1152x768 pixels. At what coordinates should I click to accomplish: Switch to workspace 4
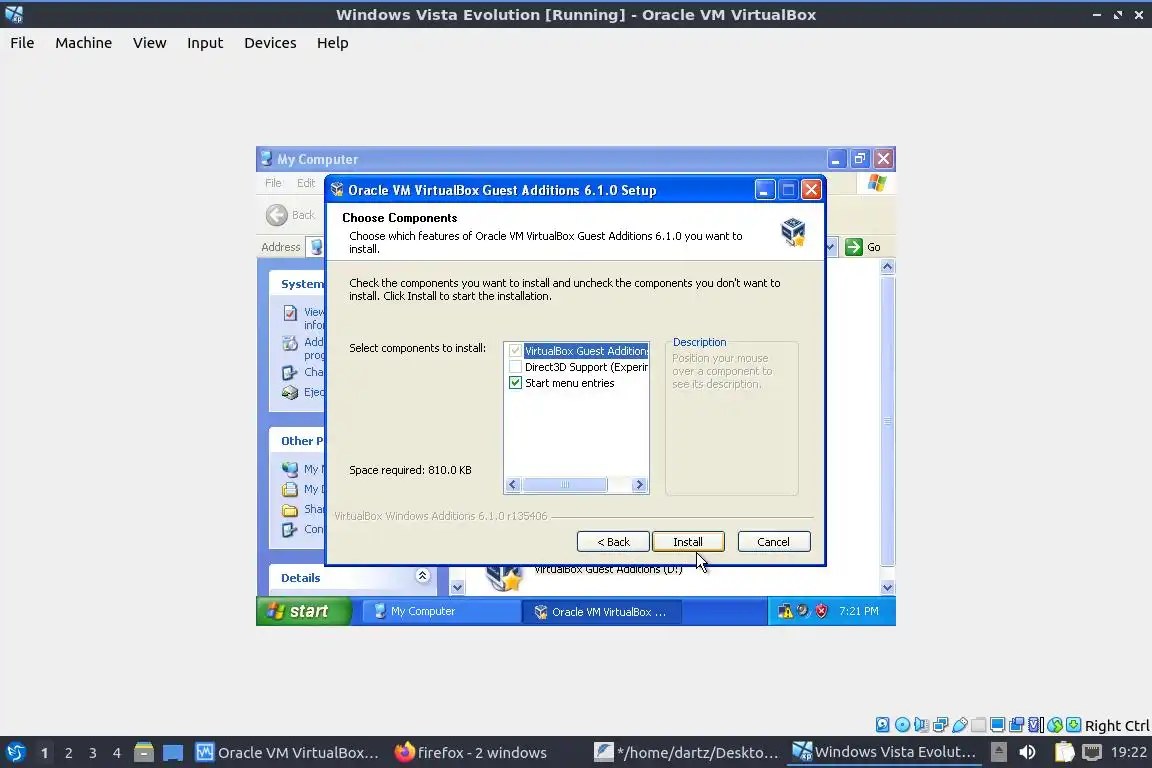coord(117,753)
